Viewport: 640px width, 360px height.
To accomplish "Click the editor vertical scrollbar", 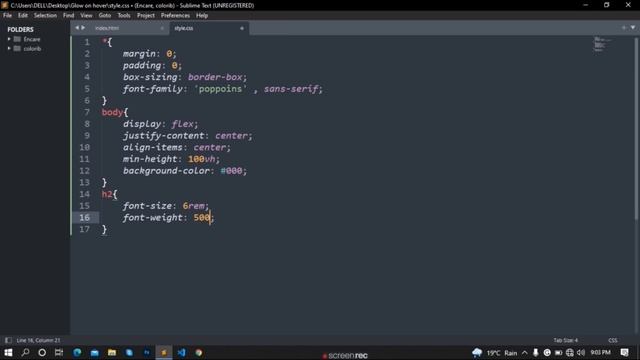I will (x=636, y=129).
